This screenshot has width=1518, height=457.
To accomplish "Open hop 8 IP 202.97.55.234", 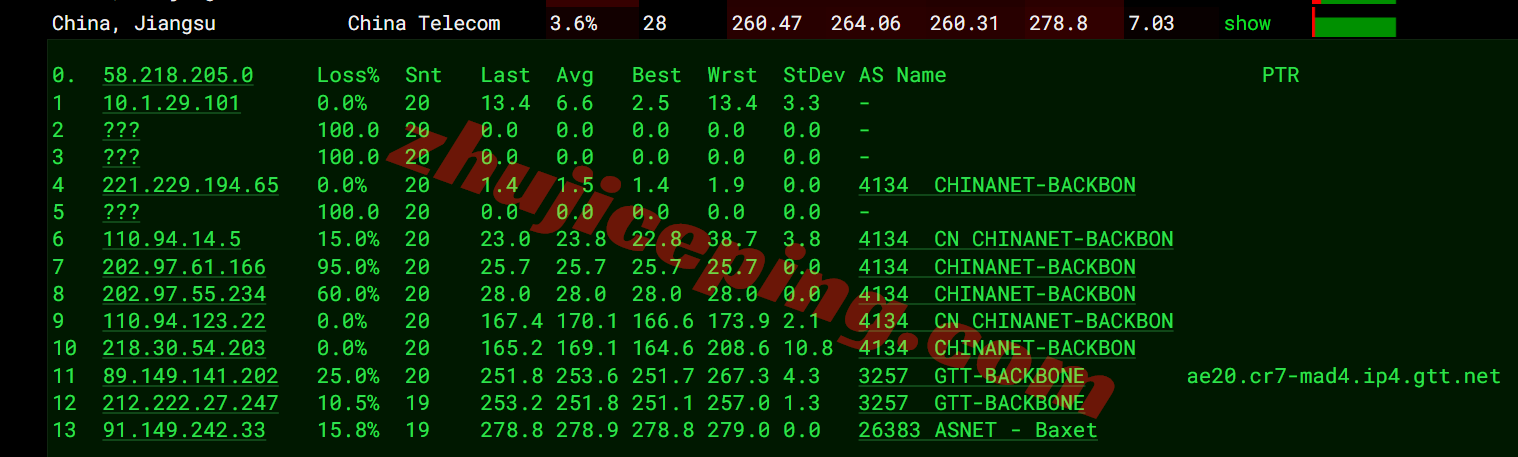I will (x=184, y=294).
